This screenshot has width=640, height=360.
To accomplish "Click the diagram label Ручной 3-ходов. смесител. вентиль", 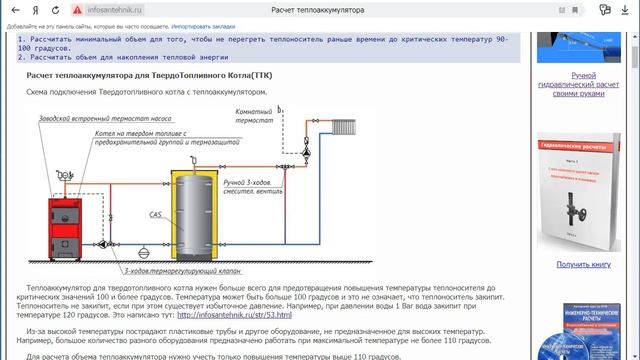I will point(253,187).
